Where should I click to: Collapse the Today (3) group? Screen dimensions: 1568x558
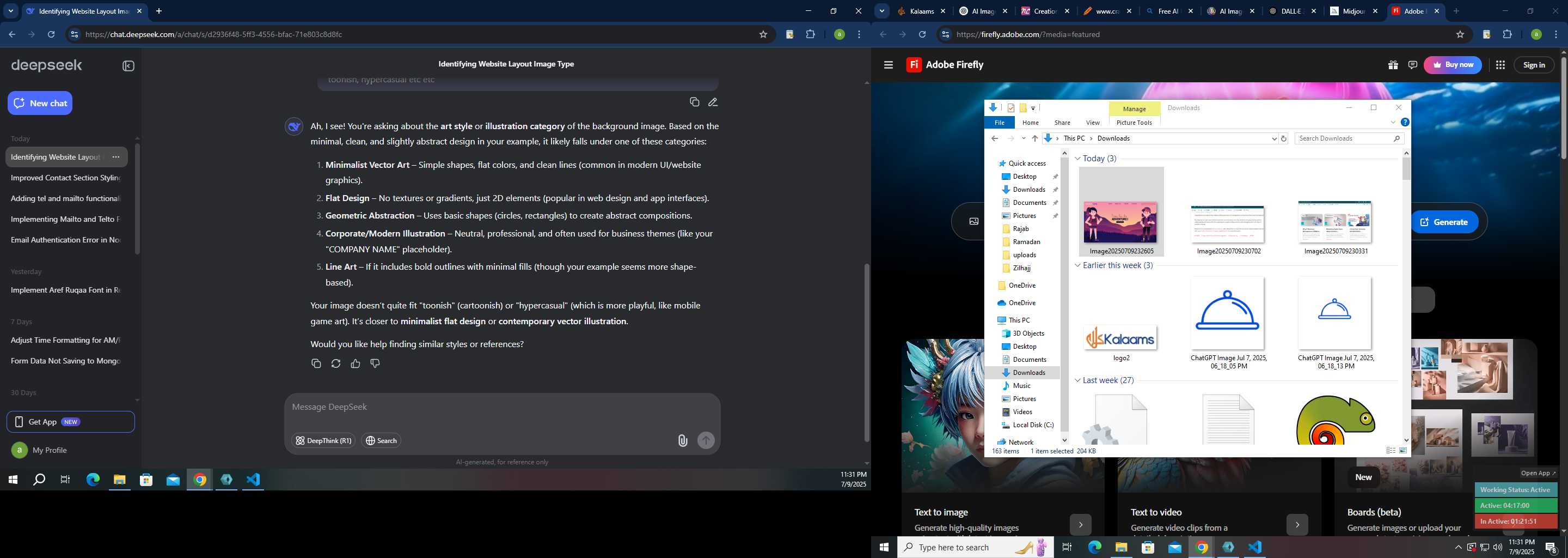pos(1077,159)
